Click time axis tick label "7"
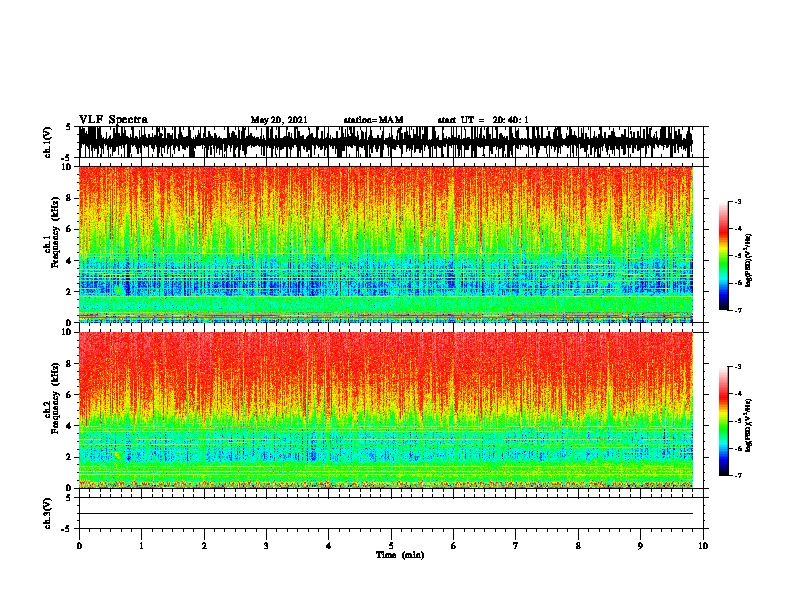 (x=516, y=546)
